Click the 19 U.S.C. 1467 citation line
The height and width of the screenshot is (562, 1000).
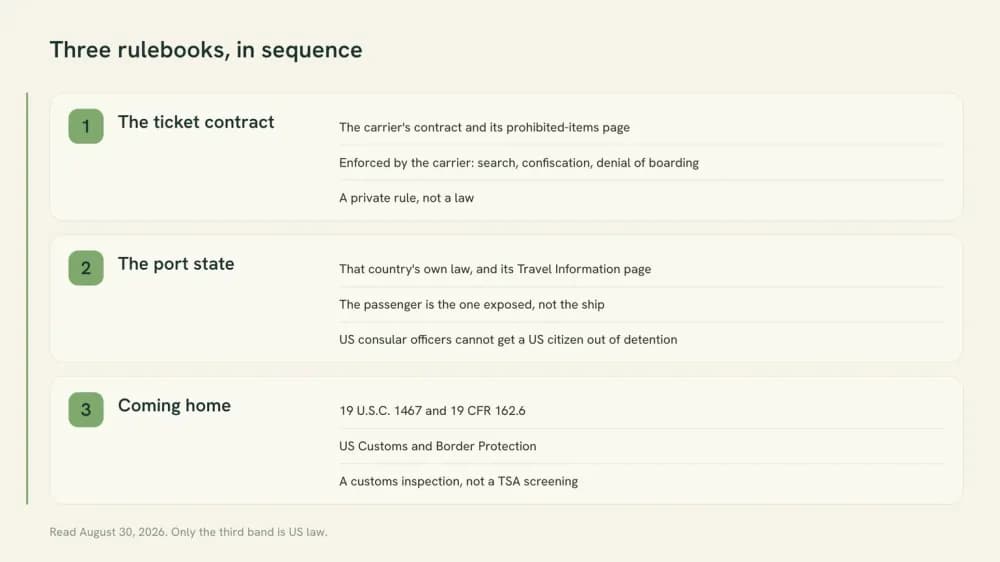432,410
